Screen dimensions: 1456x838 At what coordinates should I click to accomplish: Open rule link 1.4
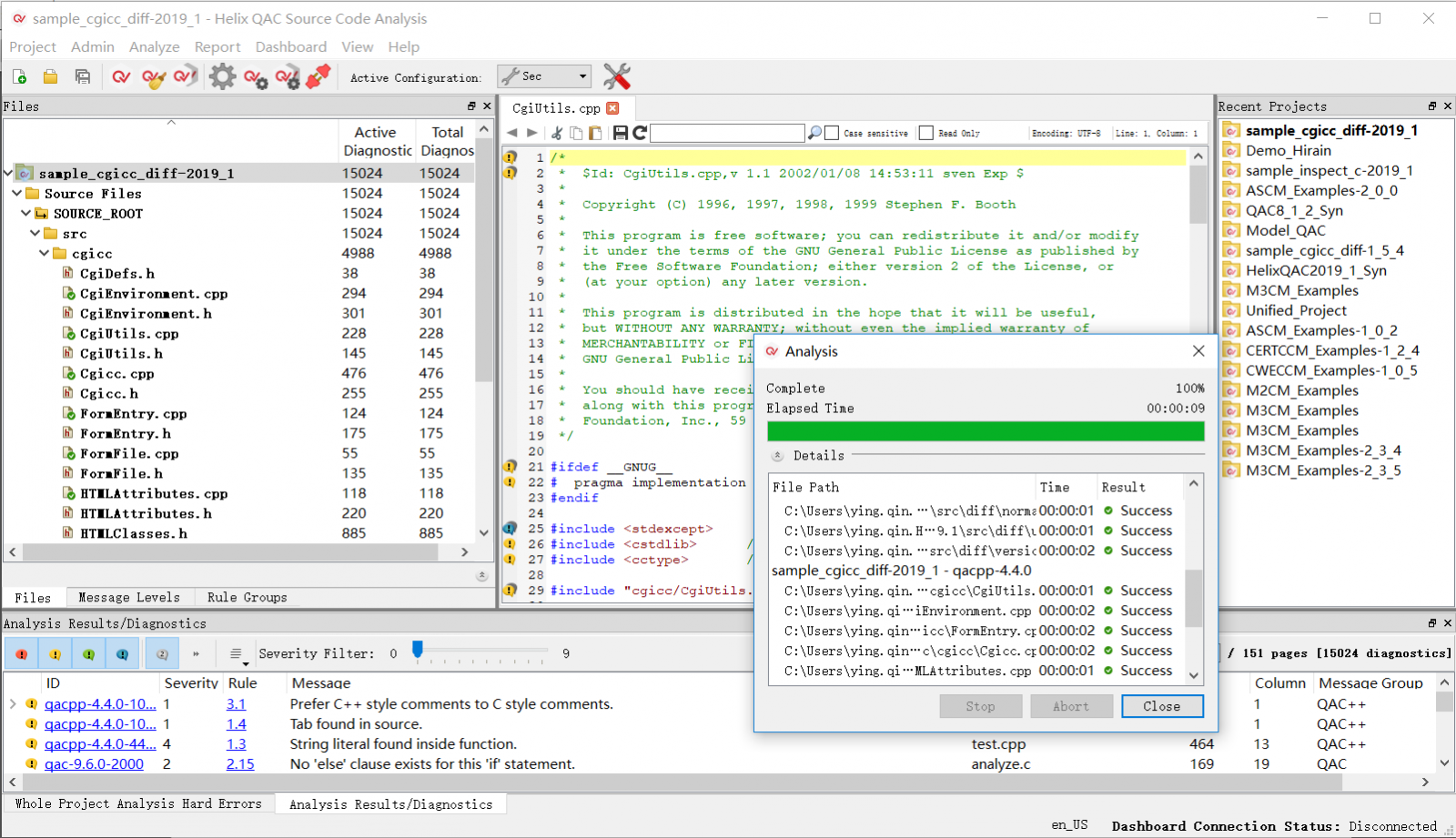pos(236,724)
